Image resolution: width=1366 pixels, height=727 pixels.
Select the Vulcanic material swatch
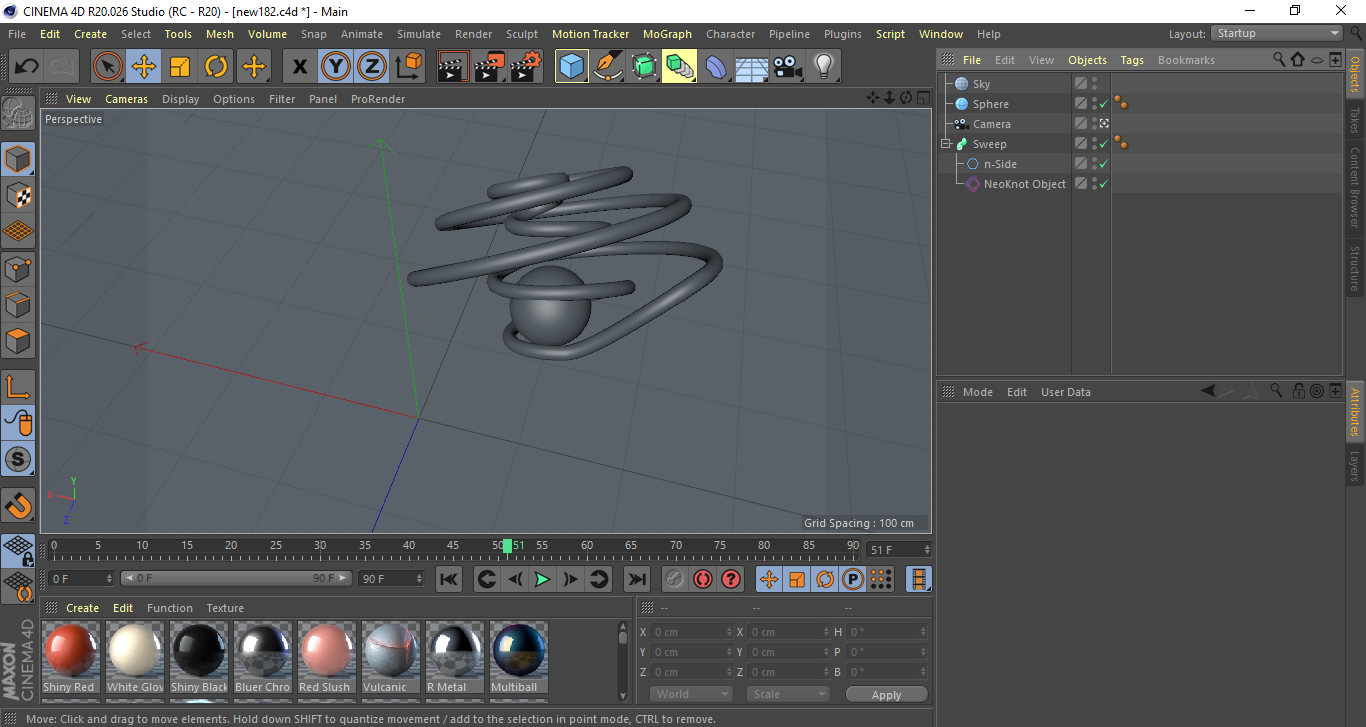point(390,657)
